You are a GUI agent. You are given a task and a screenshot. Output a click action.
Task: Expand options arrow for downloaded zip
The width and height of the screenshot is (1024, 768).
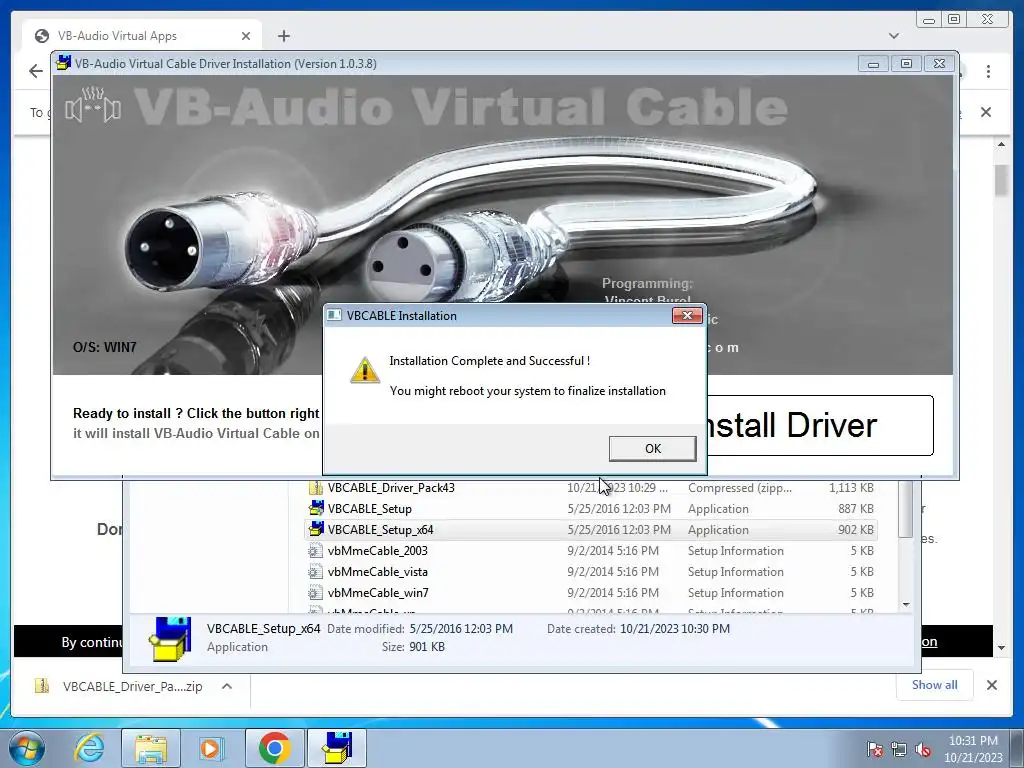point(227,686)
